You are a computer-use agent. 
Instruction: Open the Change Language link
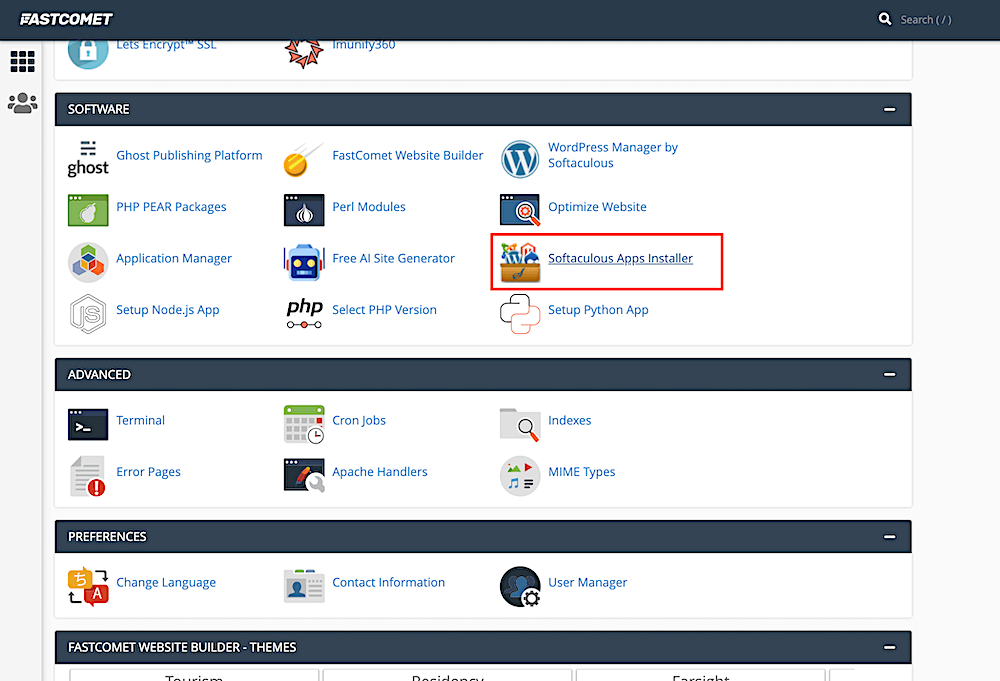166,583
